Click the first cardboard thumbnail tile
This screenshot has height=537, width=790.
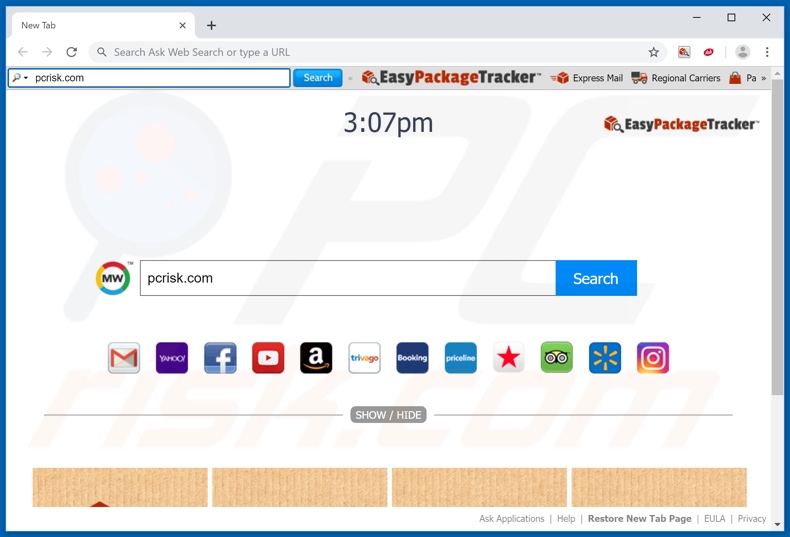click(x=120, y=487)
